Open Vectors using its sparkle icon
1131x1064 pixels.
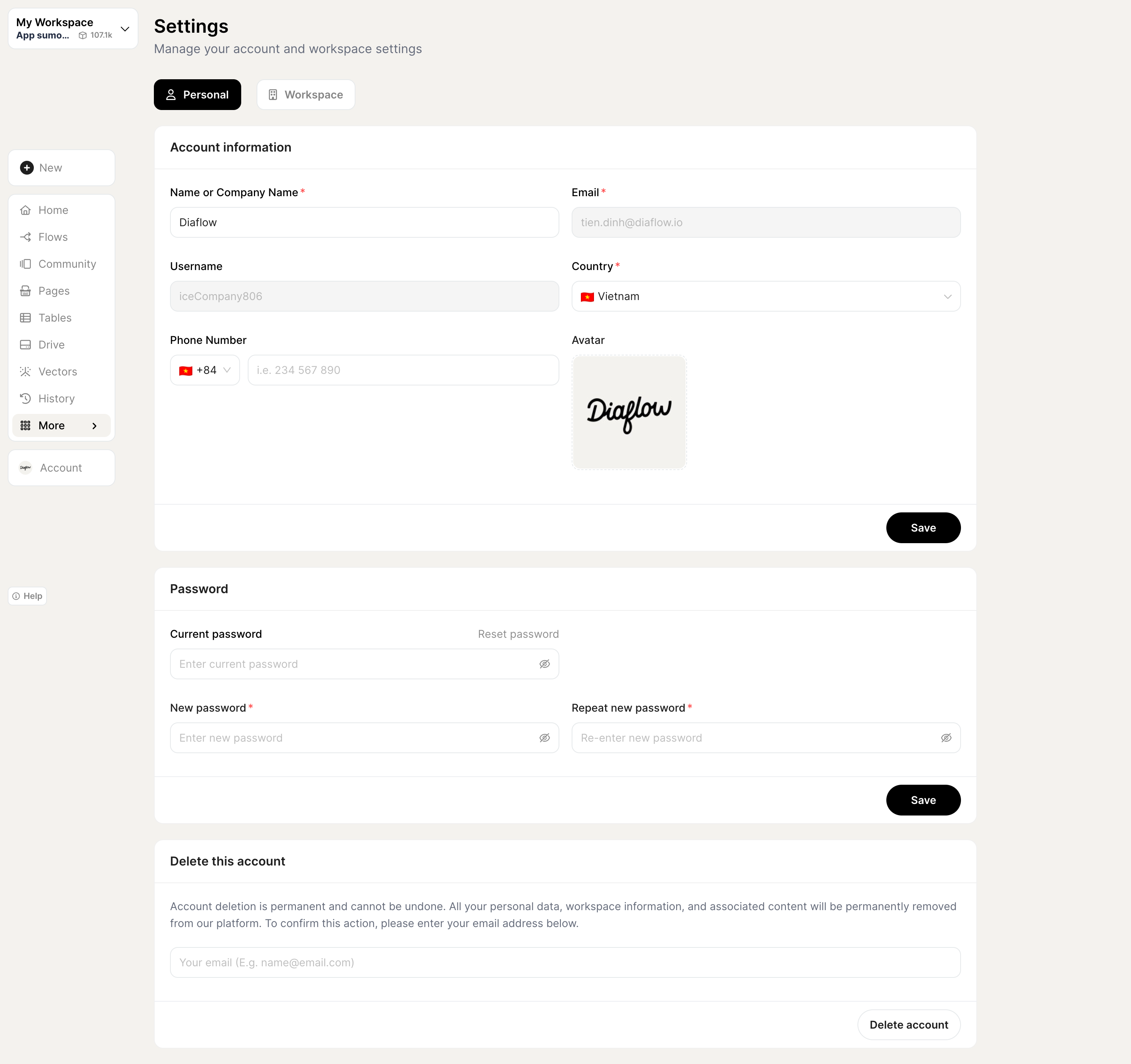(x=26, y=372)
